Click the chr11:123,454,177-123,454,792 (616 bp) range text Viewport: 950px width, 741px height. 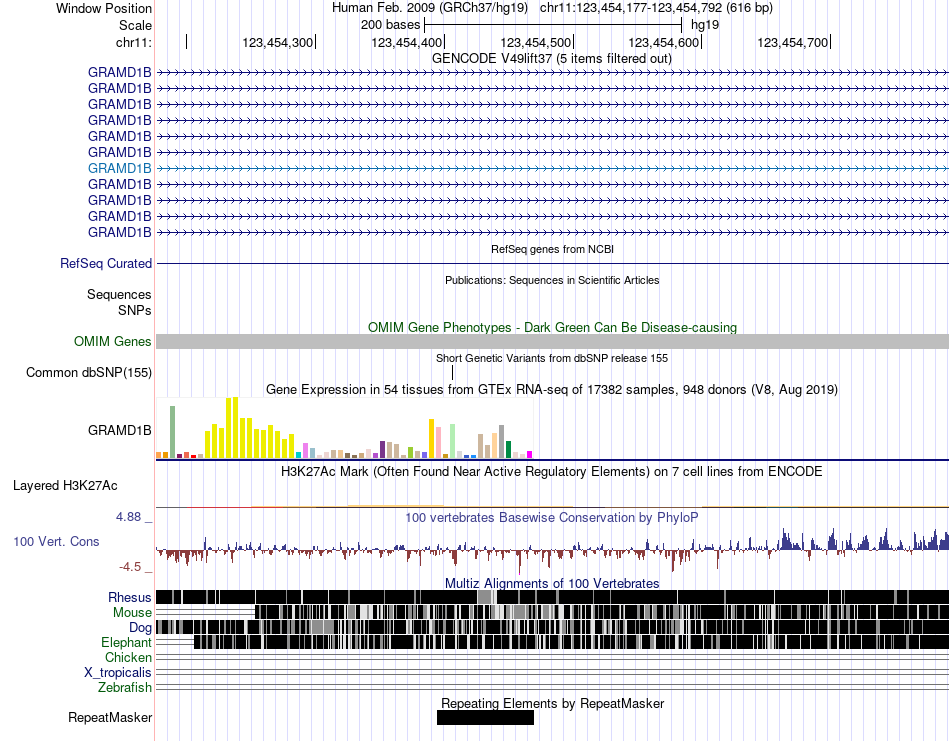click(x=656, y=8)
